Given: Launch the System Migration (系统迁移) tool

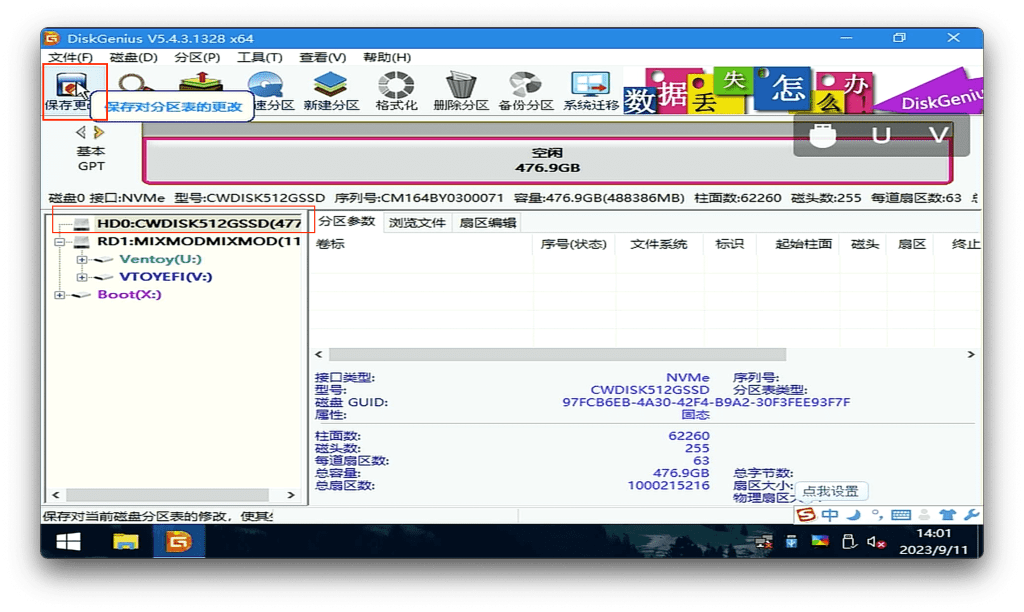Looking at the screenshot, I should click(590, 90).
